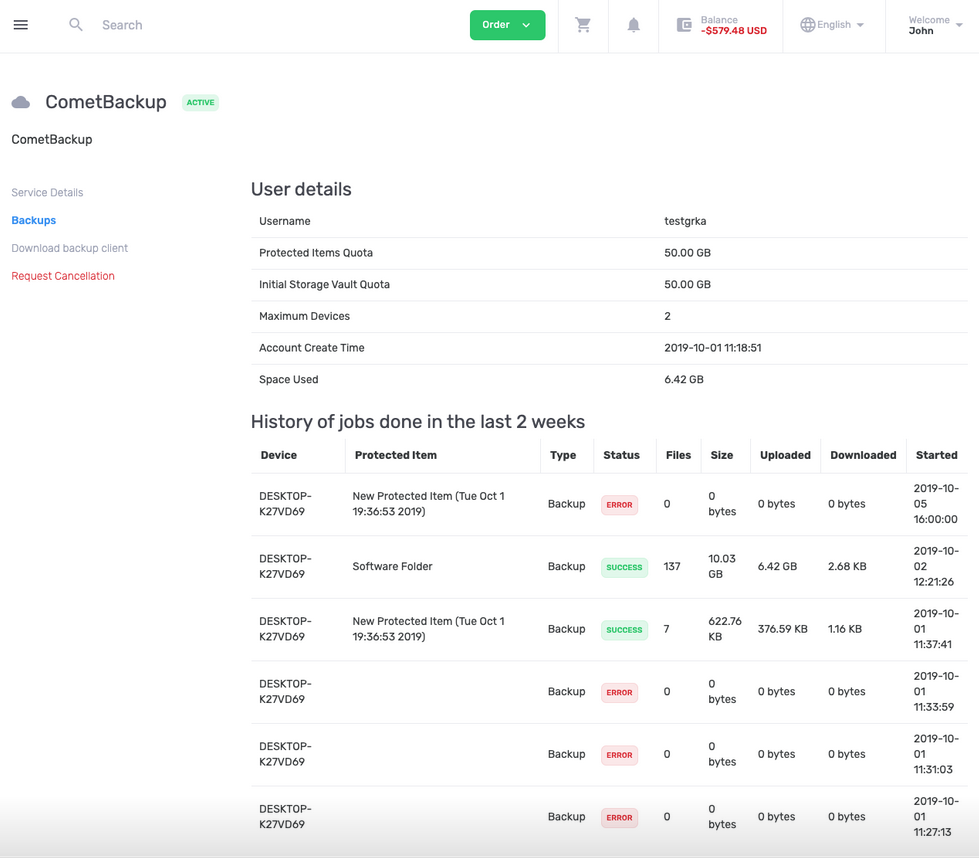Click the globe language icon
The width and height of the screenshot is (979, 858).
pyautogui.click(x=807, y=25)
